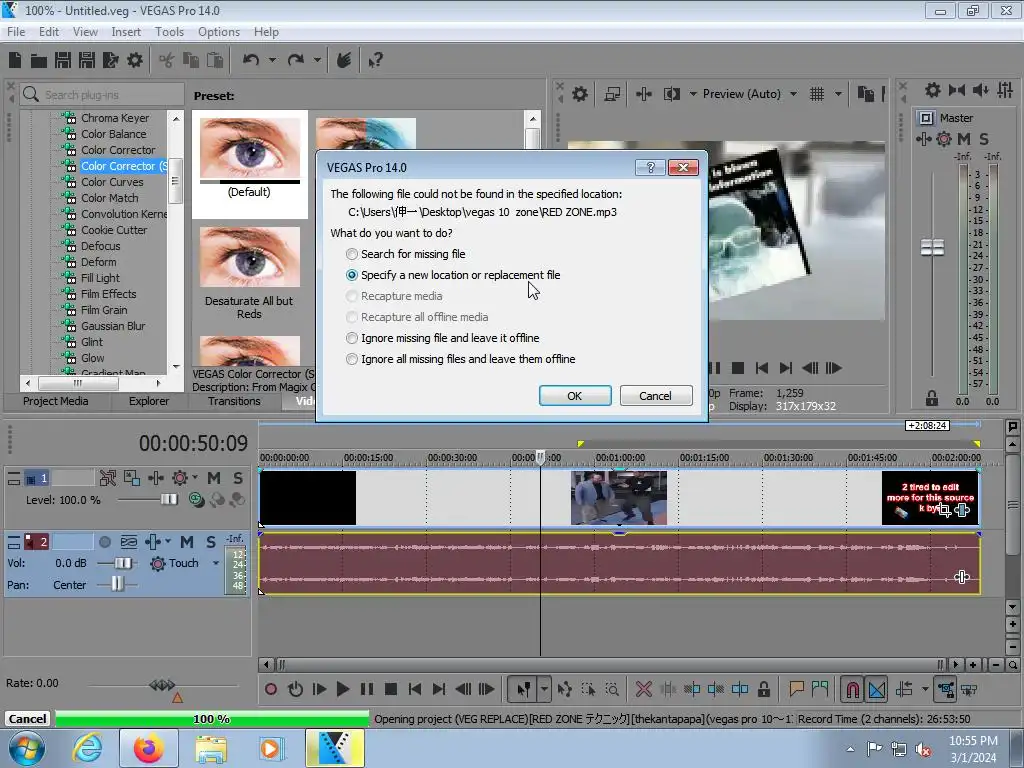Open the Undo history dropdown arrow
Image resolution: width=1024 pixels, height=768 pixels.
pos(272,61)
